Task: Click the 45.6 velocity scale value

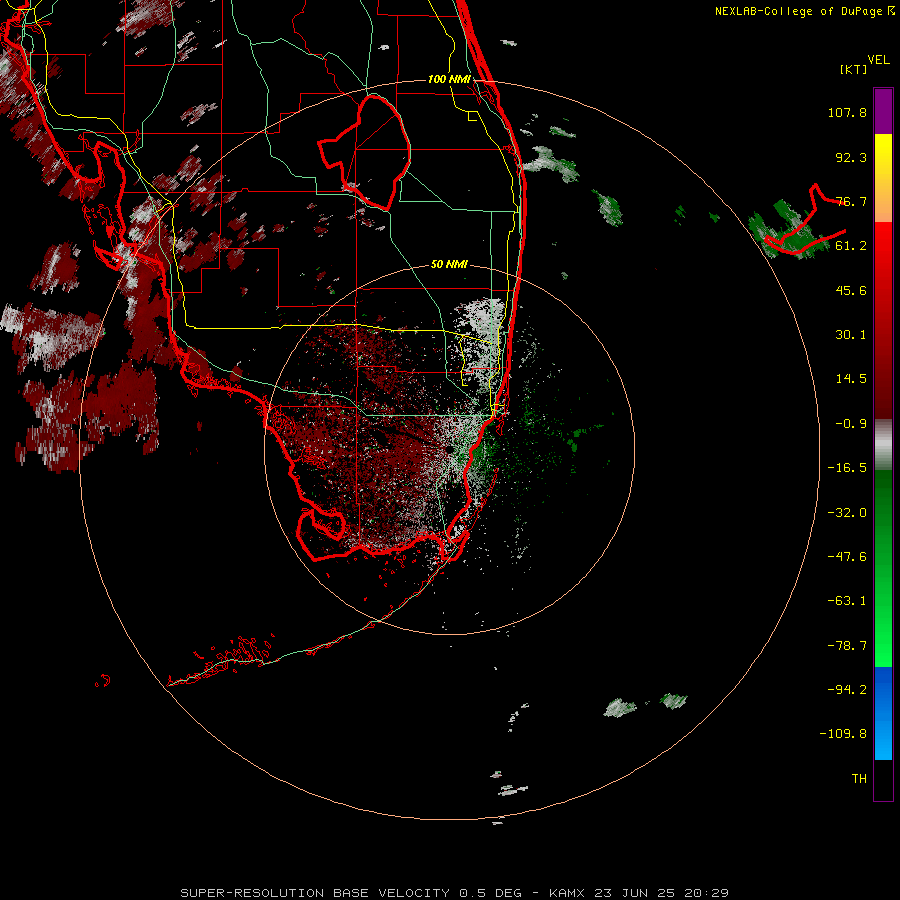Action: tap(851, 290)
